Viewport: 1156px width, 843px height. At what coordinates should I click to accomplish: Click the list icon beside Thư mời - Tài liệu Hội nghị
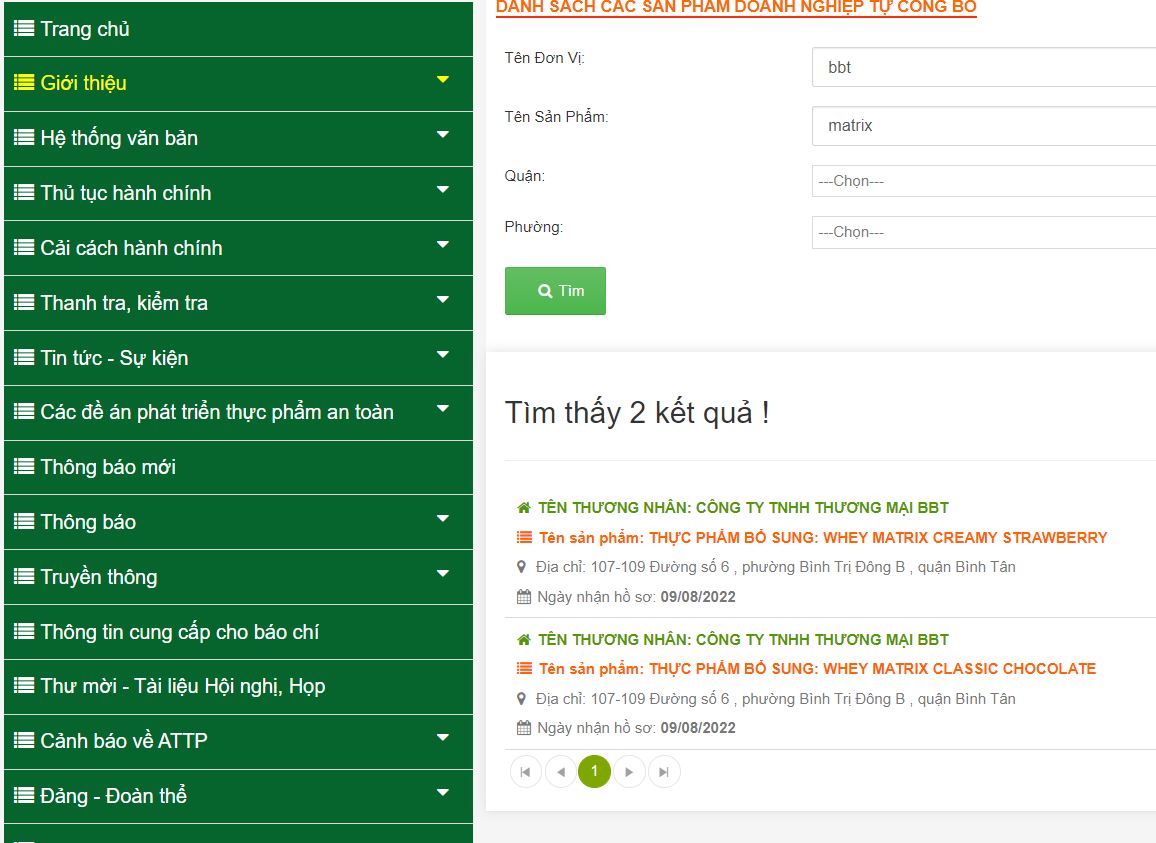click(x=24, y=686)
